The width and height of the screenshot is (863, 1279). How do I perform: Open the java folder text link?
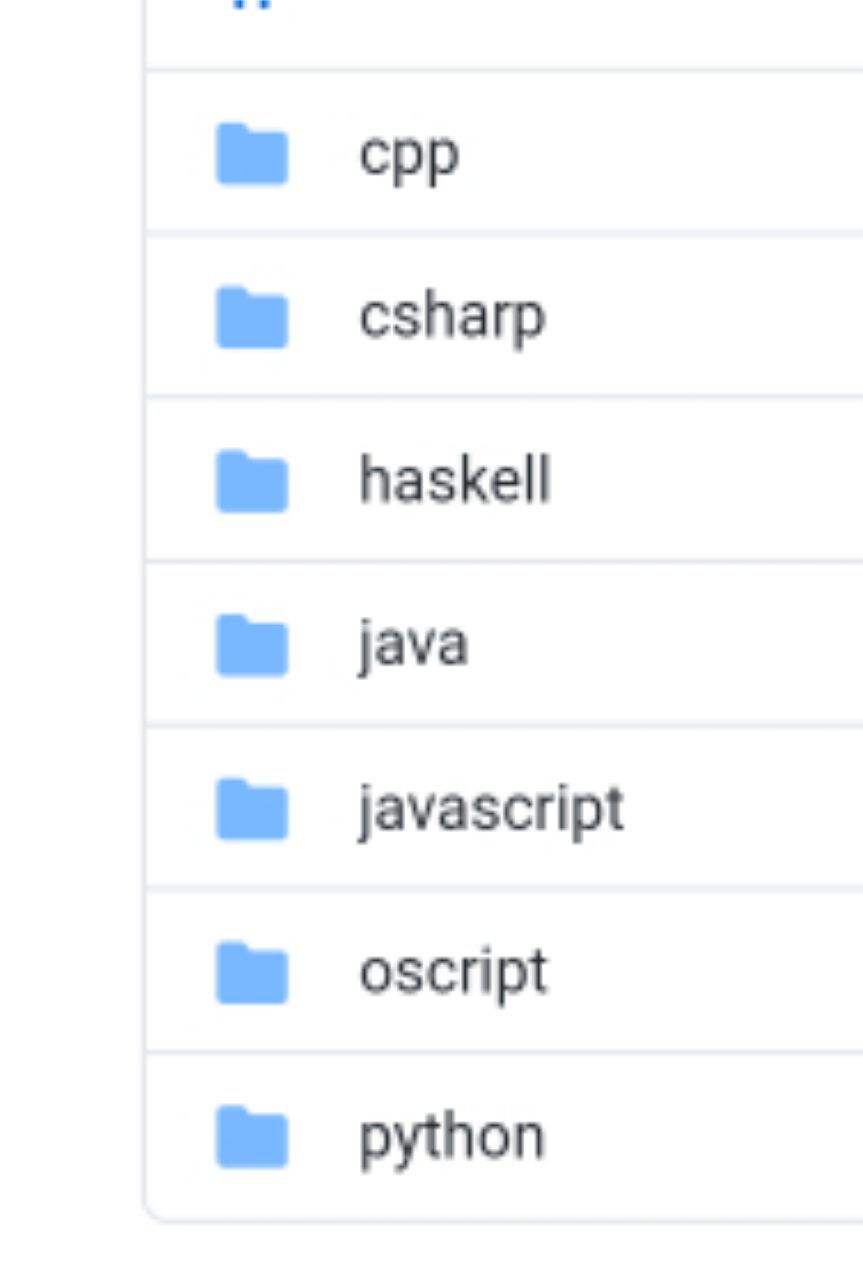click(x=413, y=645)
